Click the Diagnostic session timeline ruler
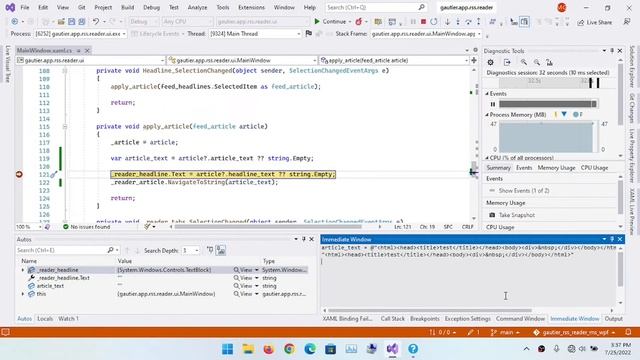The width and height of the screenshot is (640, 360). coord(550,83)
